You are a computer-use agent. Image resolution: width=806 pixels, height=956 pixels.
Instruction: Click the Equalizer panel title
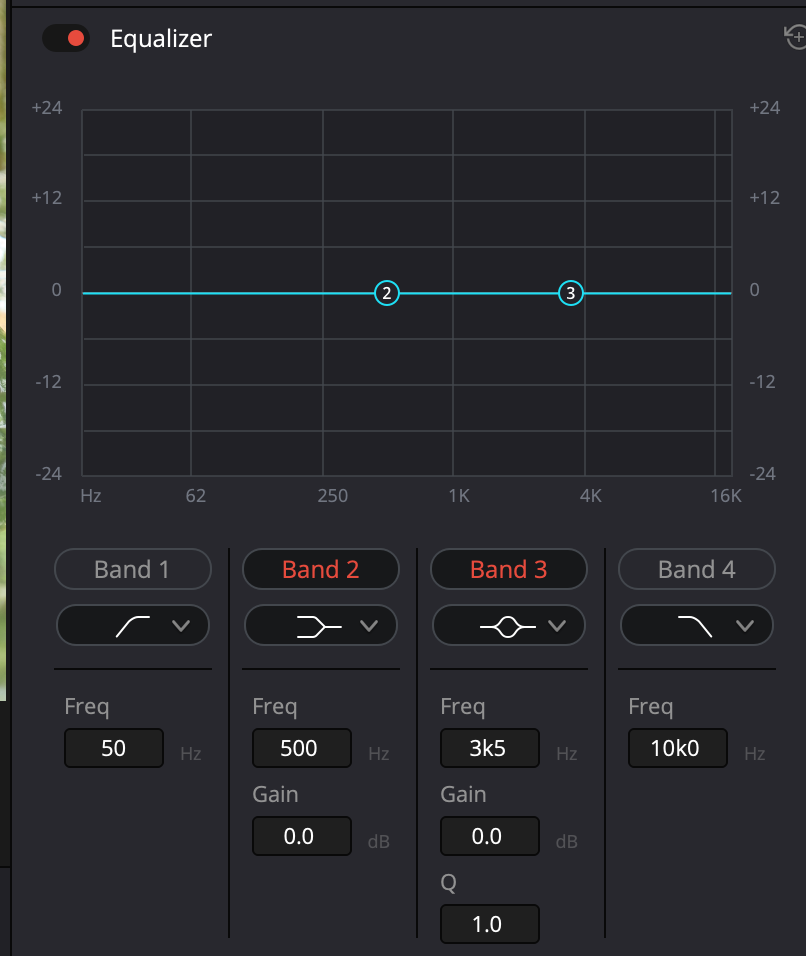[x=161, y=39]
